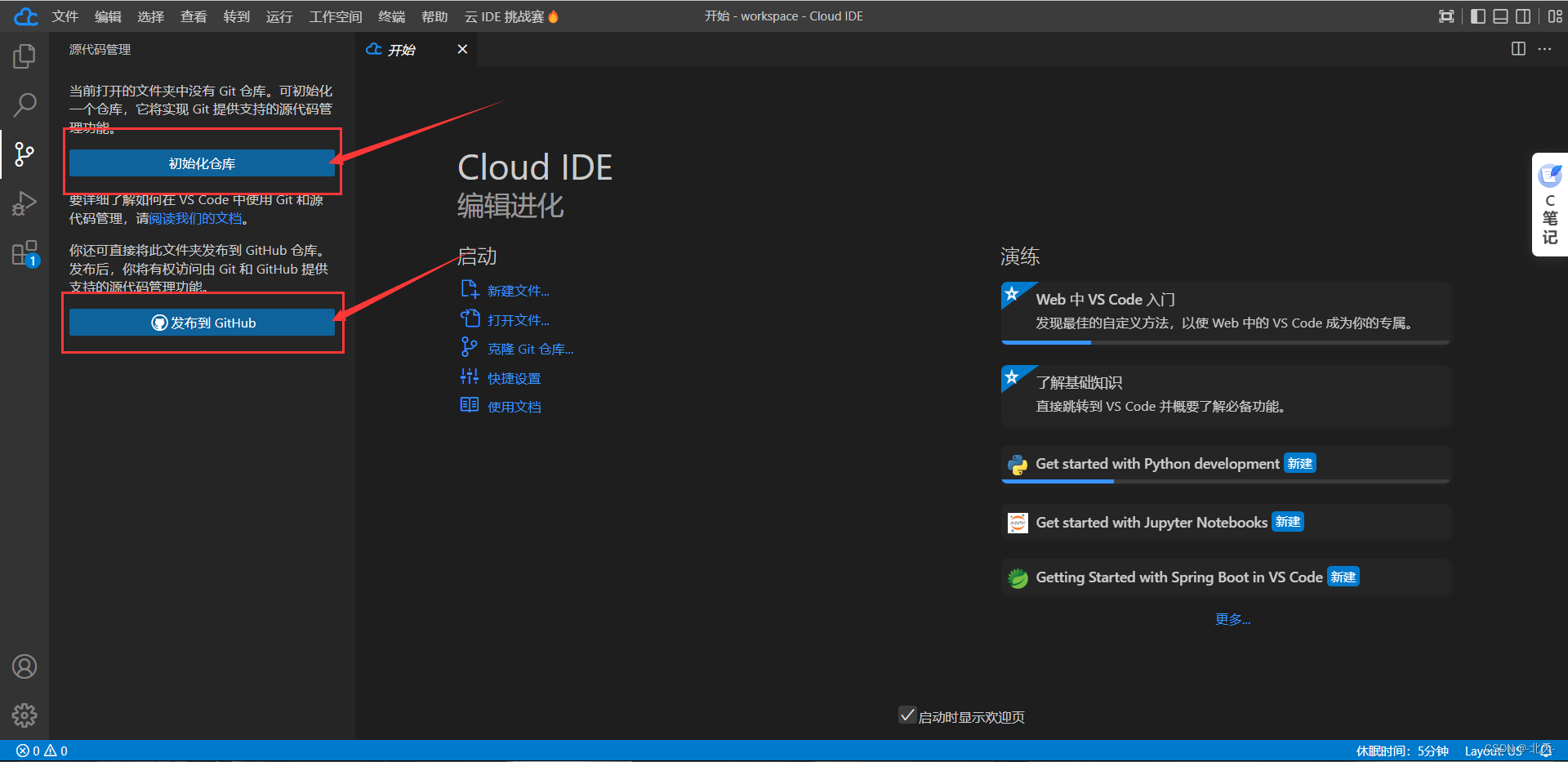Screen dimensions: 1568x762
Task: Open the 文件 menu
Action: pyautogui.click(x=65, y=16)
